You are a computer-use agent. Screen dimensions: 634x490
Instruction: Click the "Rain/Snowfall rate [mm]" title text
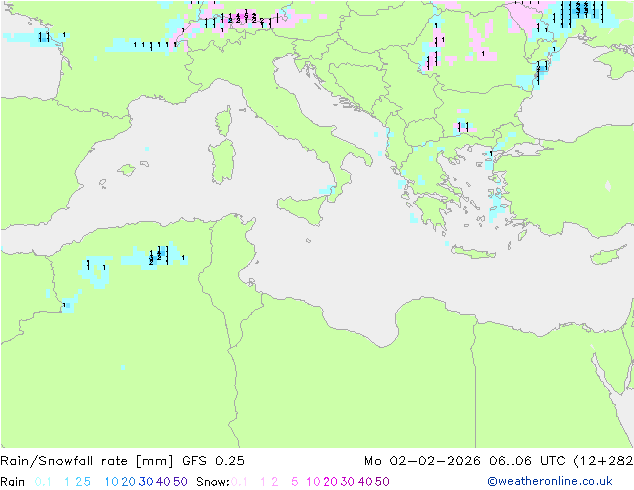click(x=87, y=460)
